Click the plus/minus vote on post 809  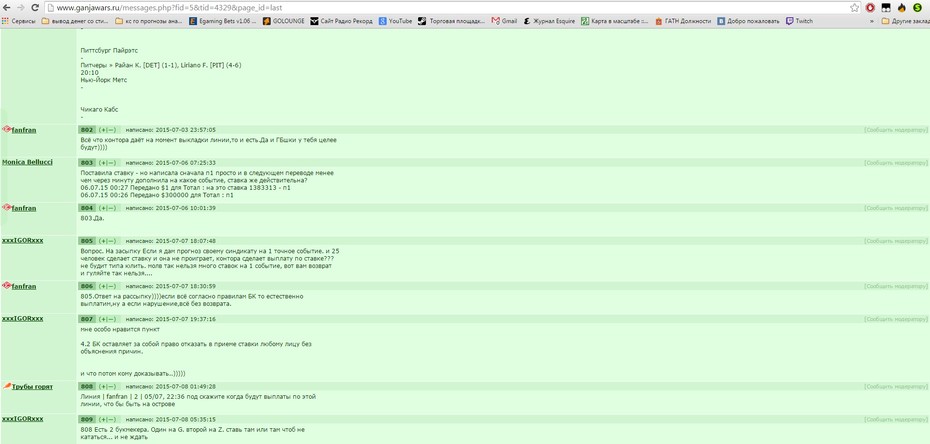(x=107, y=419)
